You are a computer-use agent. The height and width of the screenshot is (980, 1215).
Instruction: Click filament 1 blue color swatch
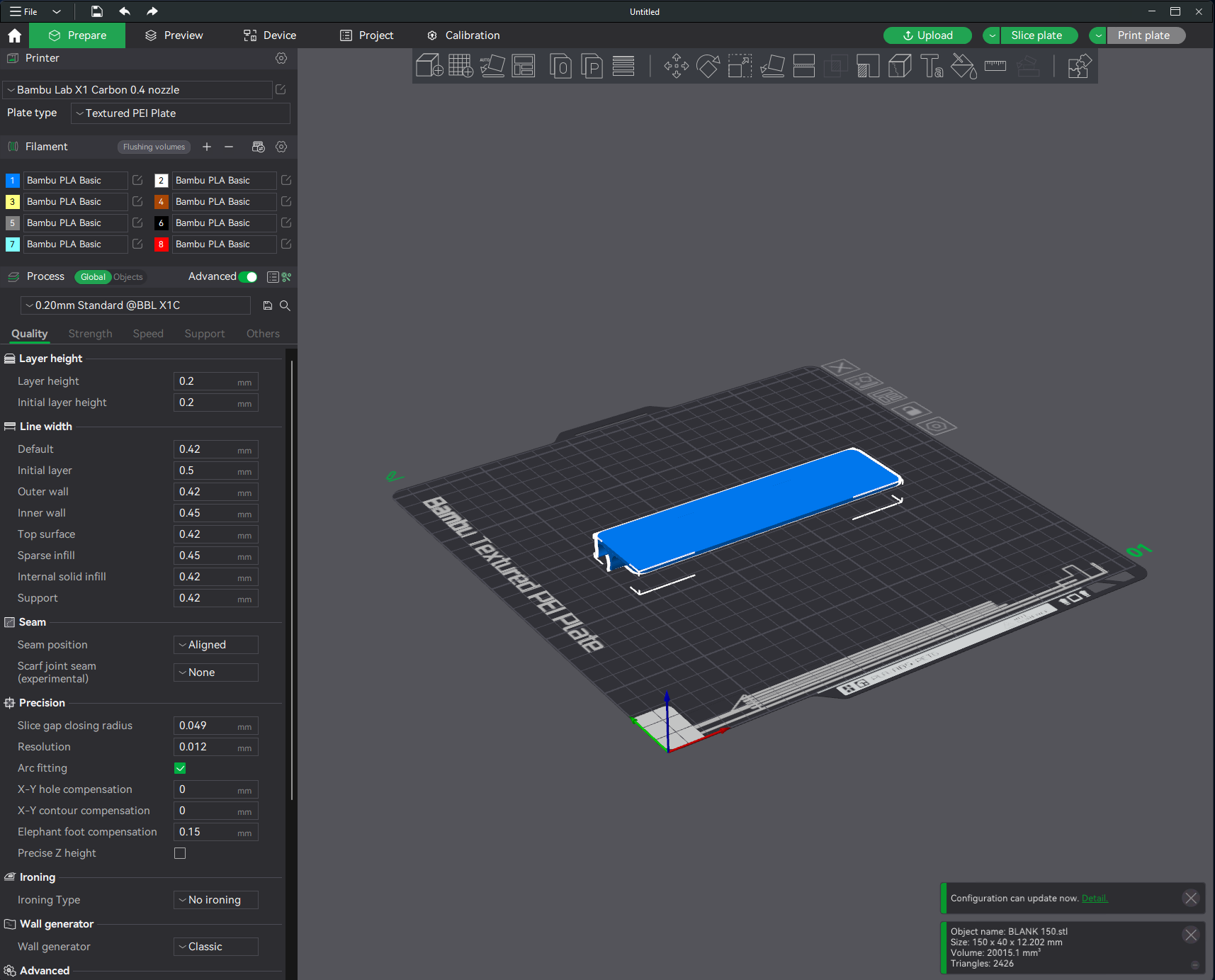click(x=12, y=181)
